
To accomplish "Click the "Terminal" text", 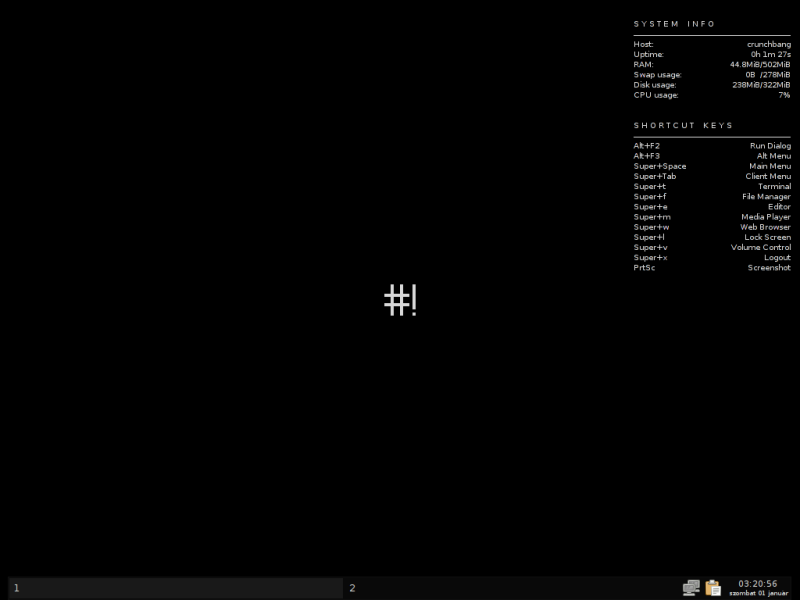I will pos(774,187).
